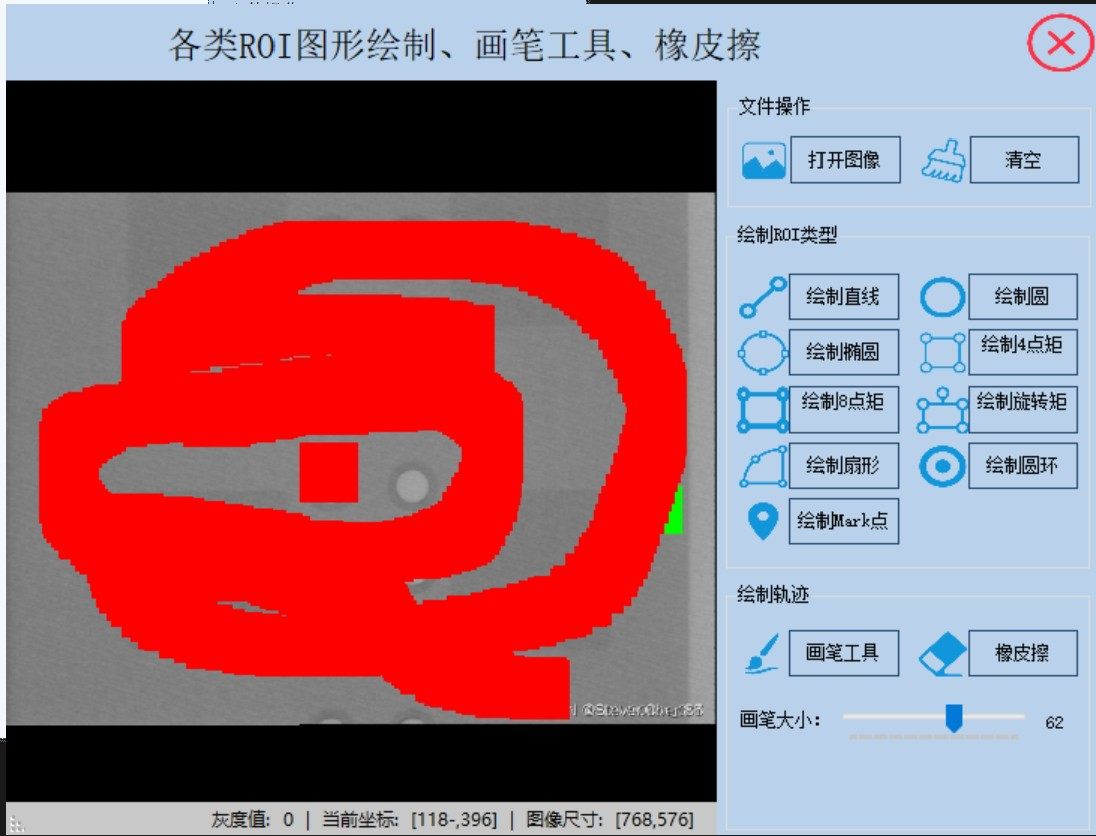Activate 绘制旋转矩 button
1096x836 pixels.
click(1023, 409)
